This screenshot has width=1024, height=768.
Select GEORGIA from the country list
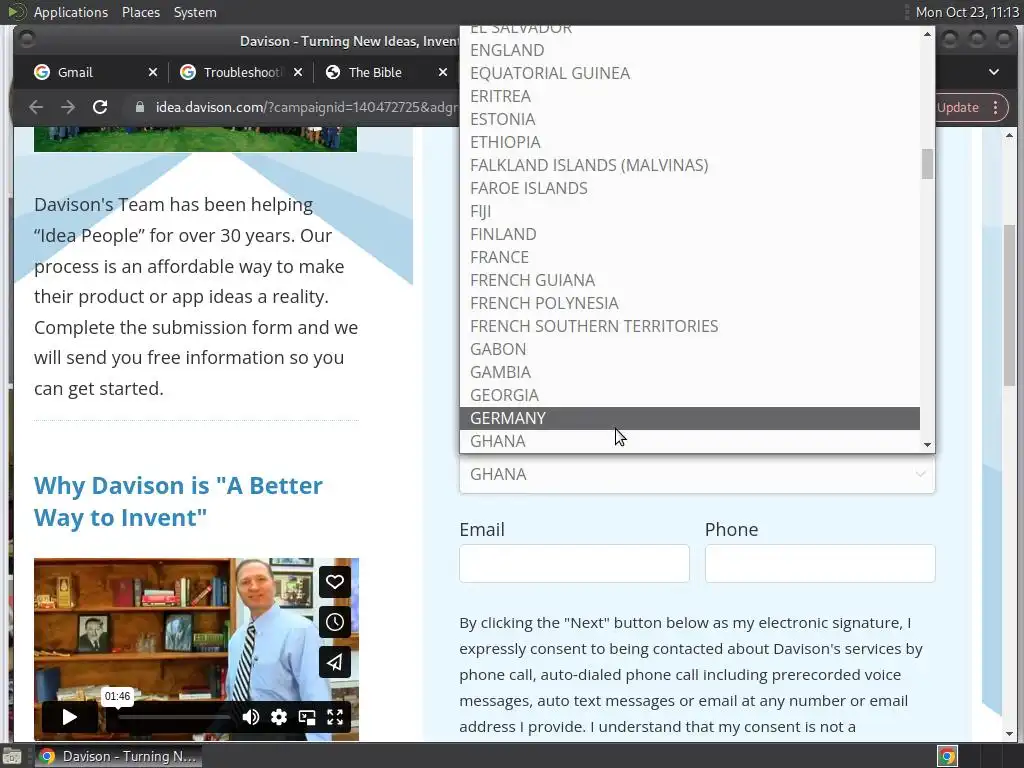click(x=690, y=395)
